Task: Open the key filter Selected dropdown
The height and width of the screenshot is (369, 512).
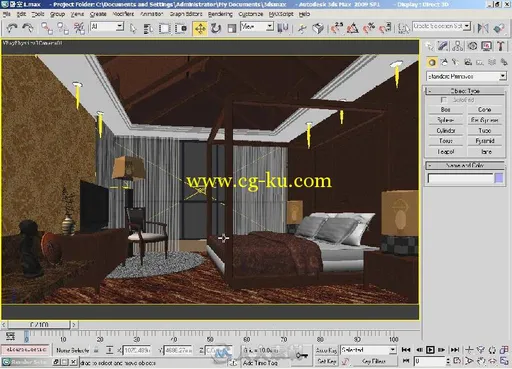Action: click(368, 350)
